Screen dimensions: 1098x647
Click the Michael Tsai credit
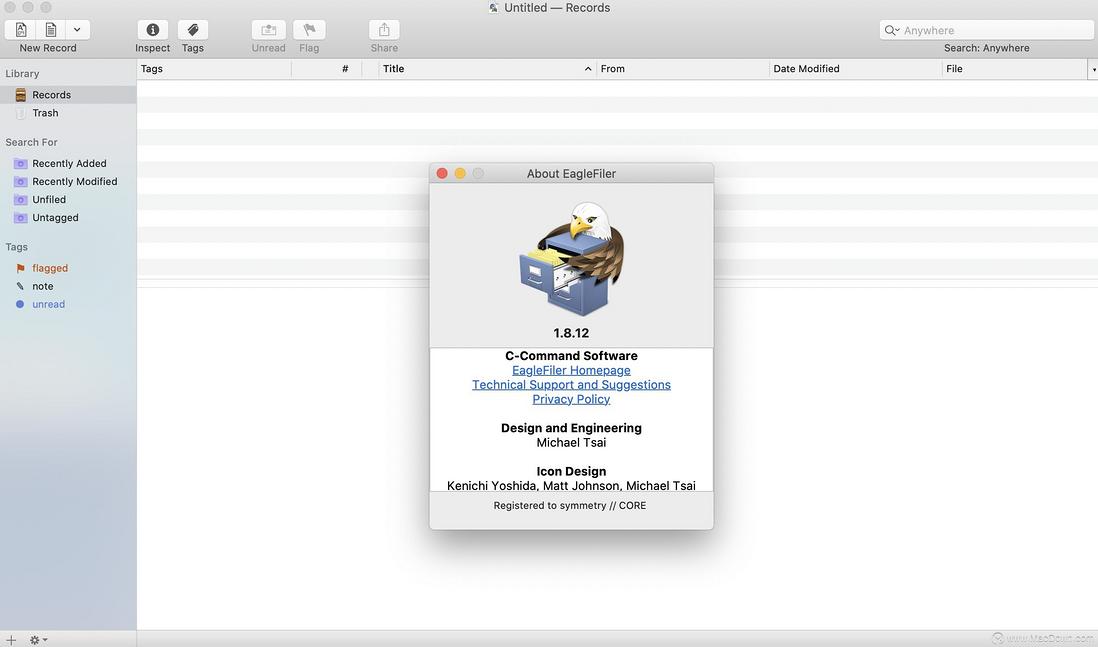[571, 443]
